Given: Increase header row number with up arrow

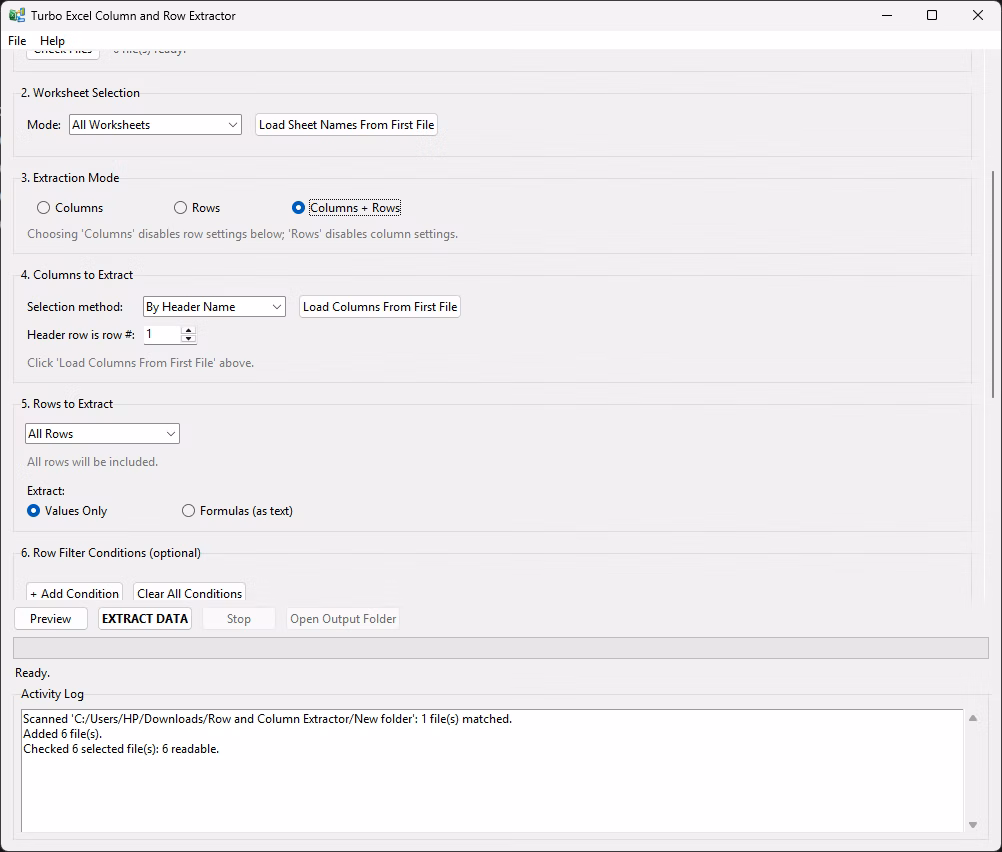Looking at the screenshot, I should (189, 330).
